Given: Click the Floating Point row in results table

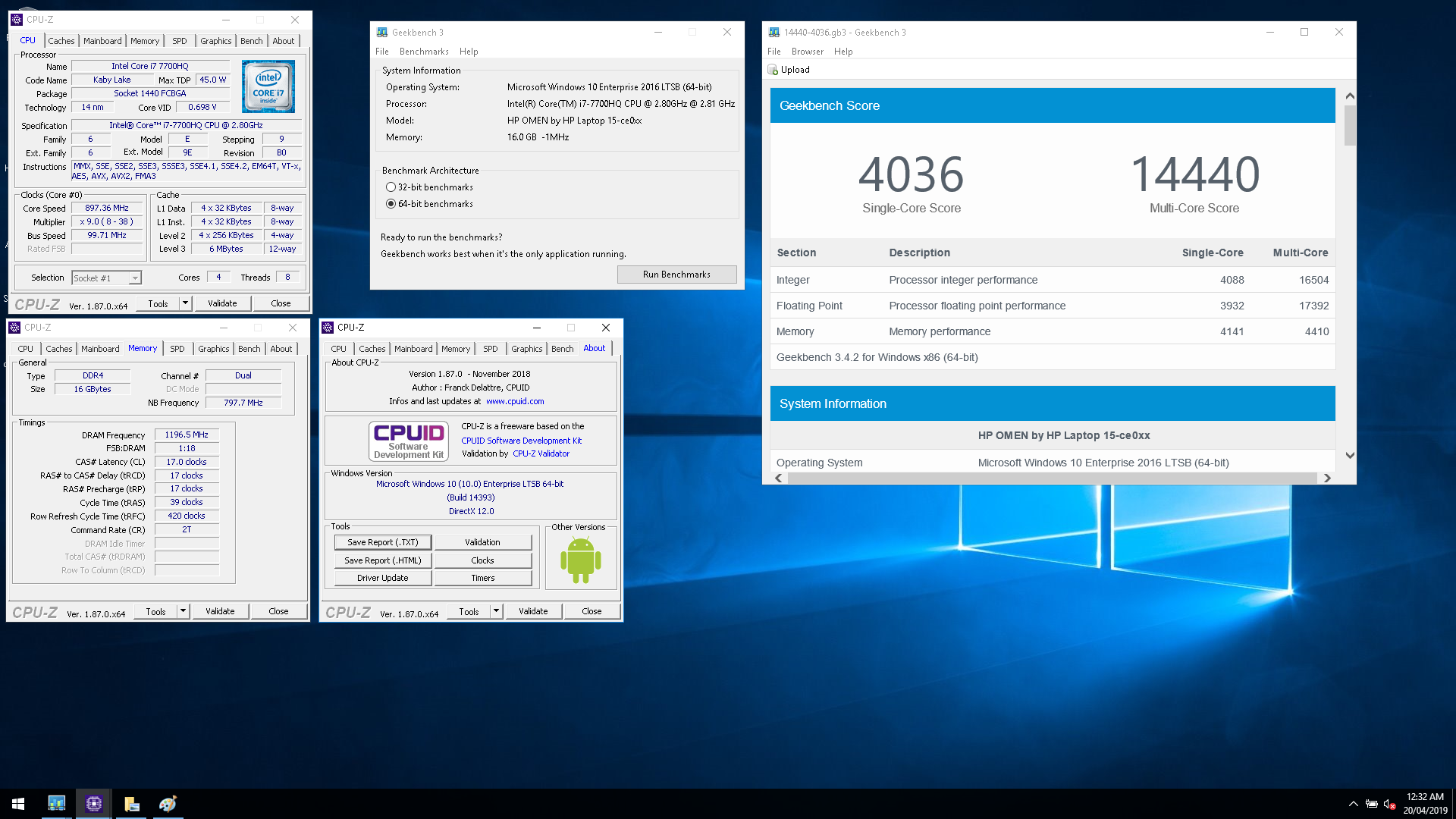Looking at the screenshot, I should [x=1053, y=306].
